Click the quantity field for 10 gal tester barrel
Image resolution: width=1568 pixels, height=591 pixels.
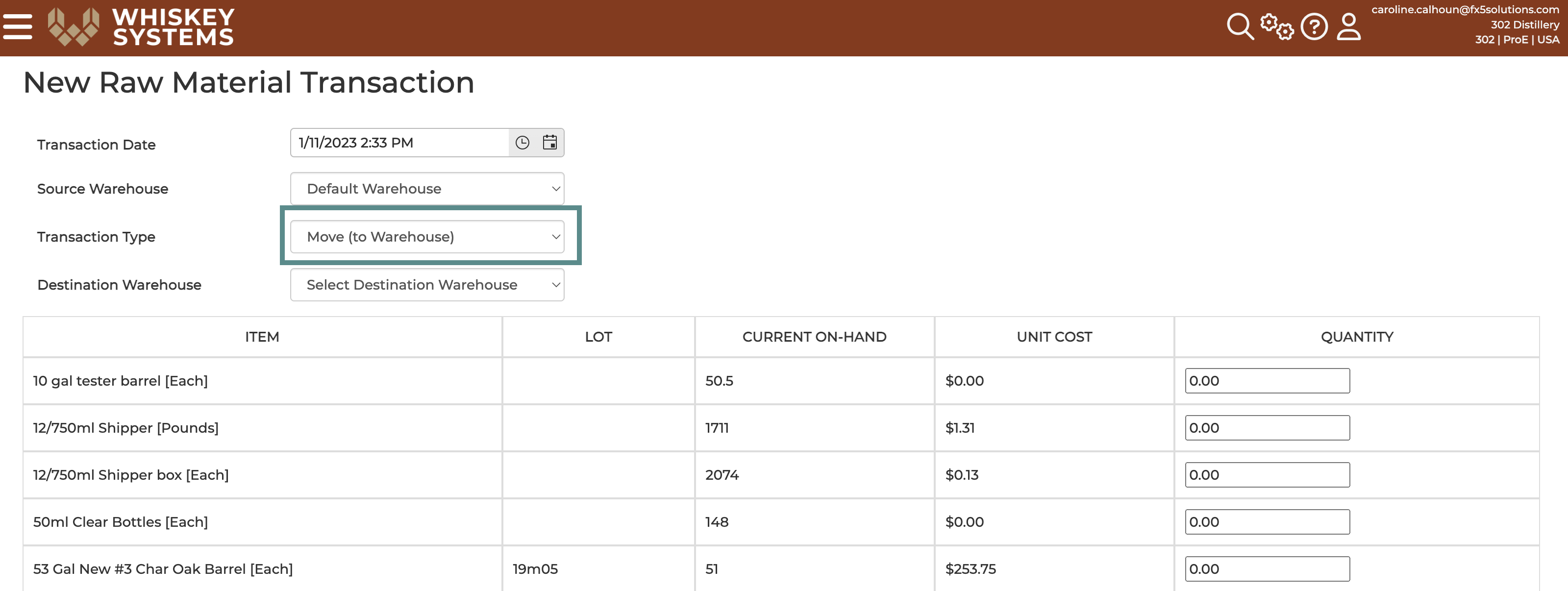[x=1268, y=380]
